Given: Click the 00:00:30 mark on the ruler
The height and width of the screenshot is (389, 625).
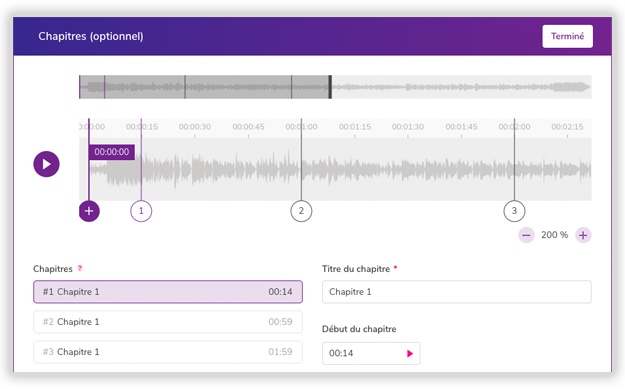Looking at the screenshot, I should (195, 127).
